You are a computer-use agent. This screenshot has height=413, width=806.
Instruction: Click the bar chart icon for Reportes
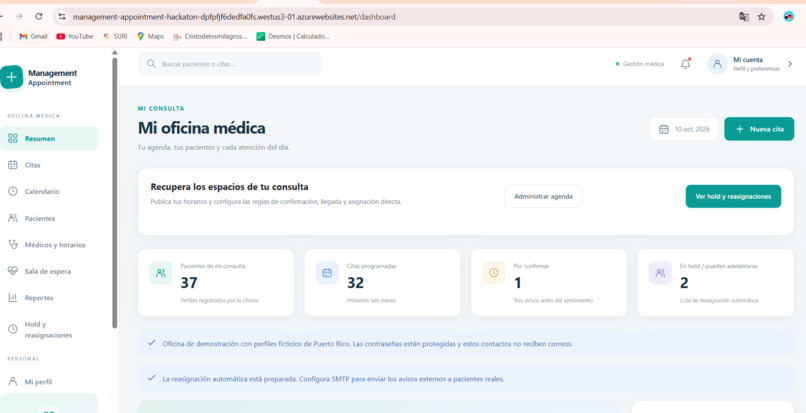pos(13,298)
